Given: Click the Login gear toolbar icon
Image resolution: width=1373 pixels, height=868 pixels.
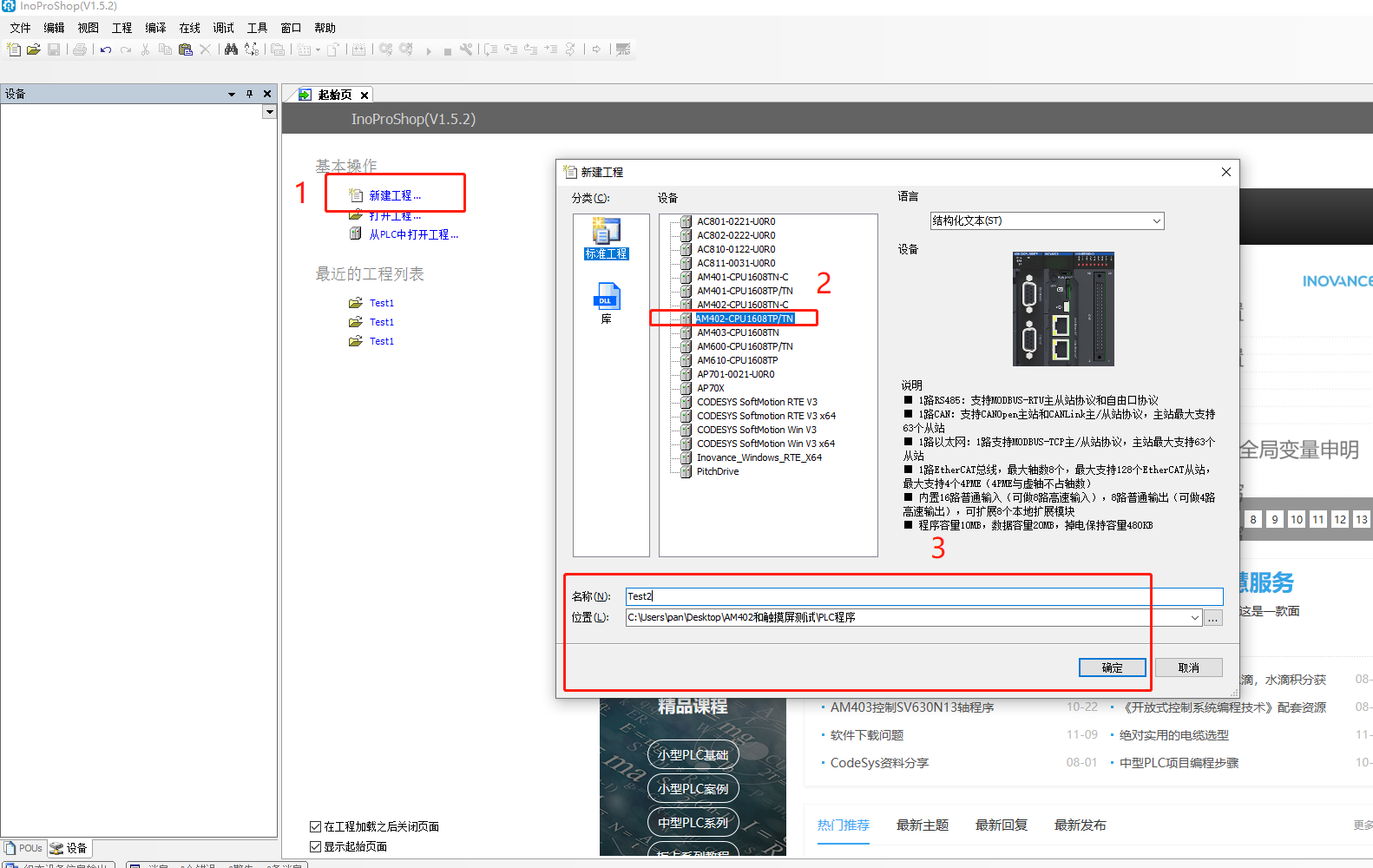Looking at the screenshot, I should tap(385, 49).
